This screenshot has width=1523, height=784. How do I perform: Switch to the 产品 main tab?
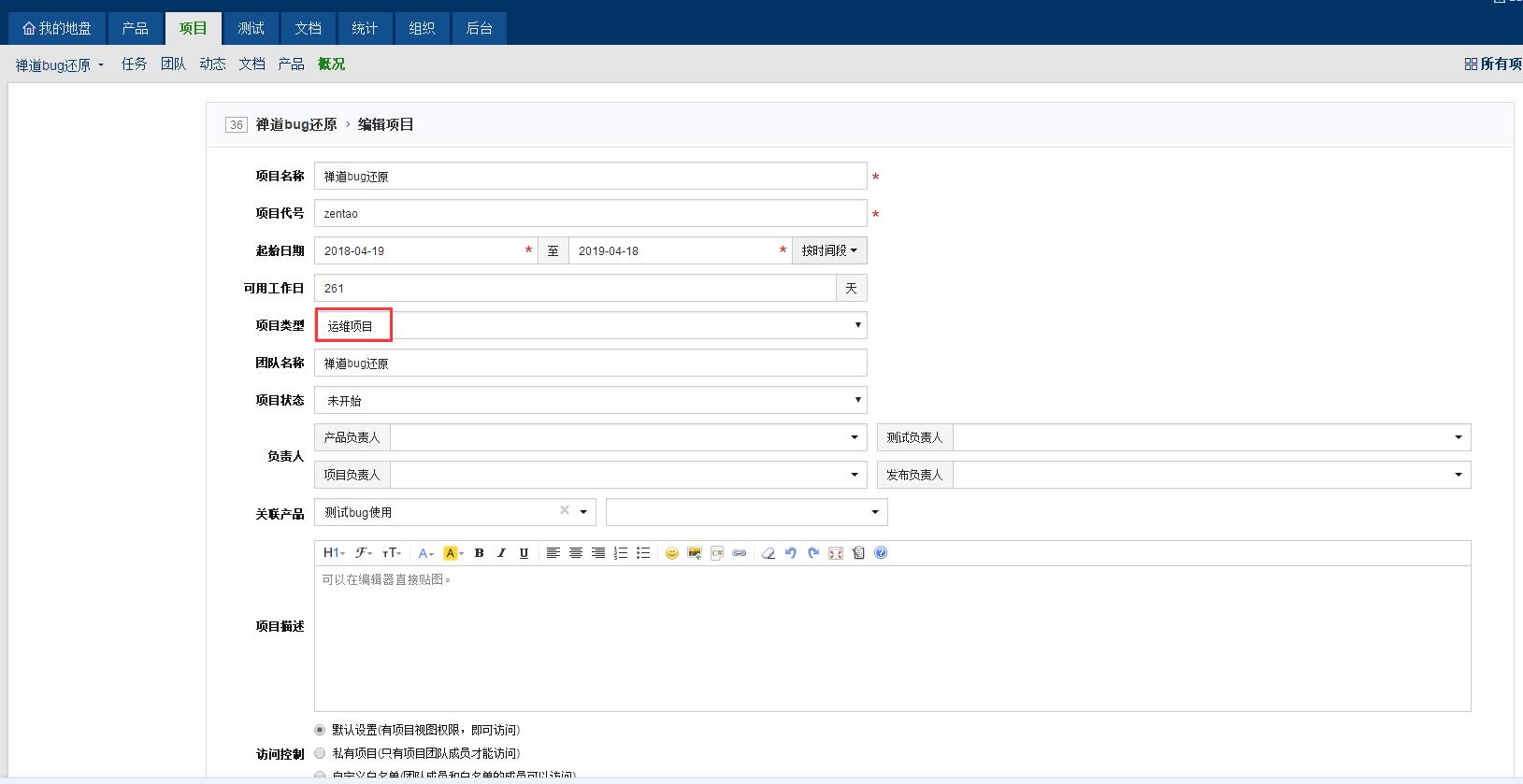pos(136,28)
